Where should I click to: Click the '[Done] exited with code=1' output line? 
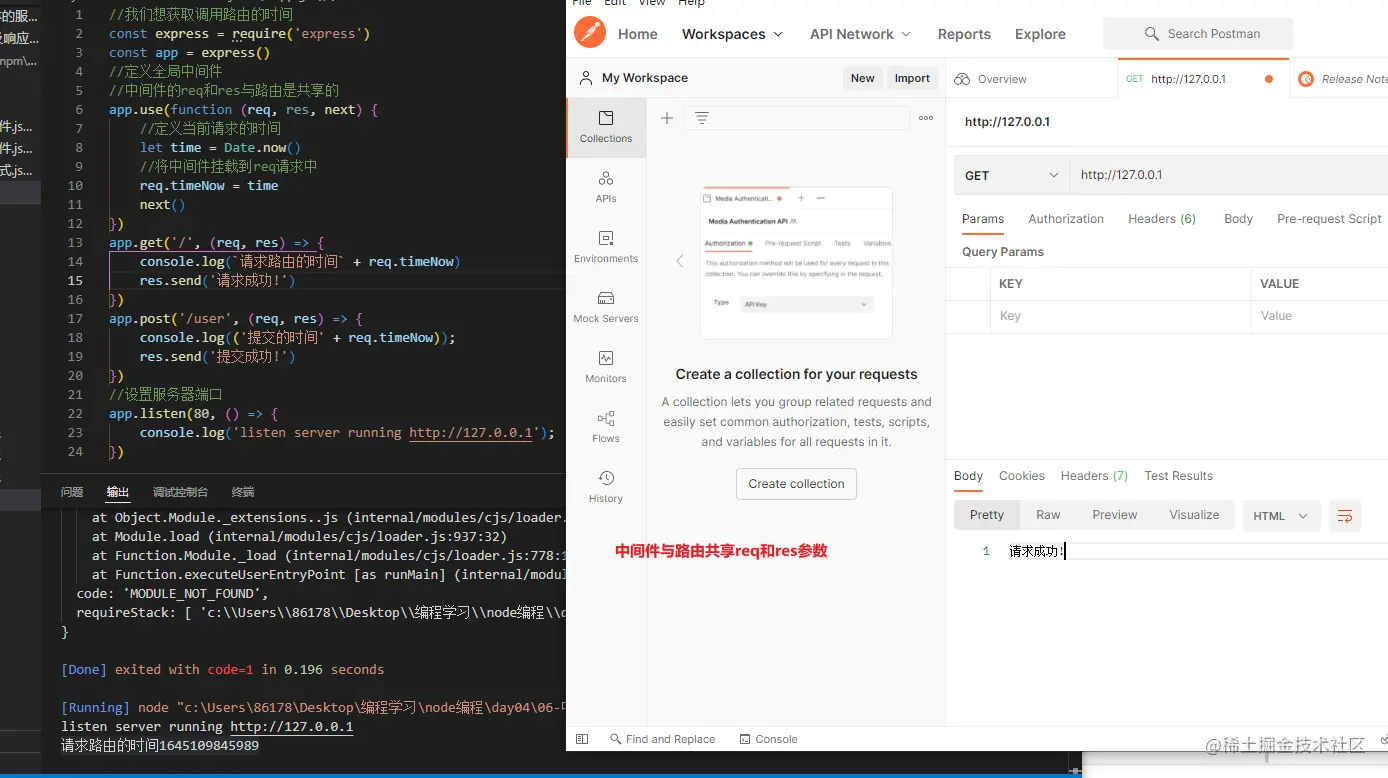(x=223, y=670)
